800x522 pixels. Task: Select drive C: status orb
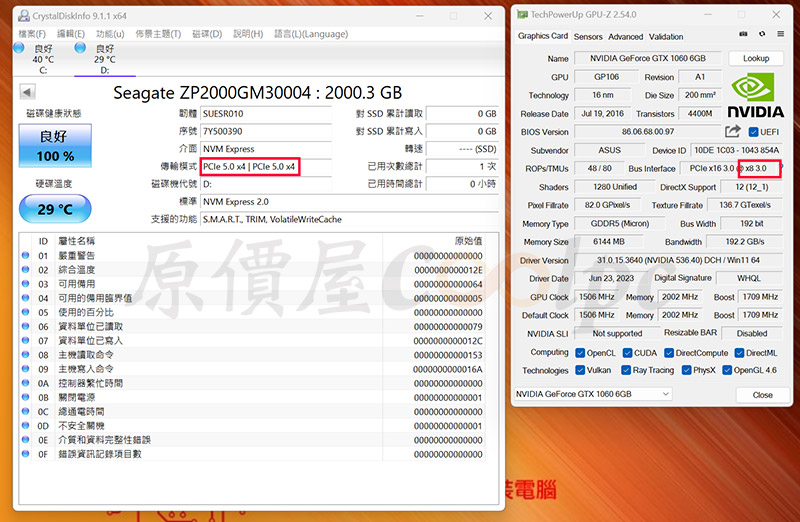click(x=19, y=48)
